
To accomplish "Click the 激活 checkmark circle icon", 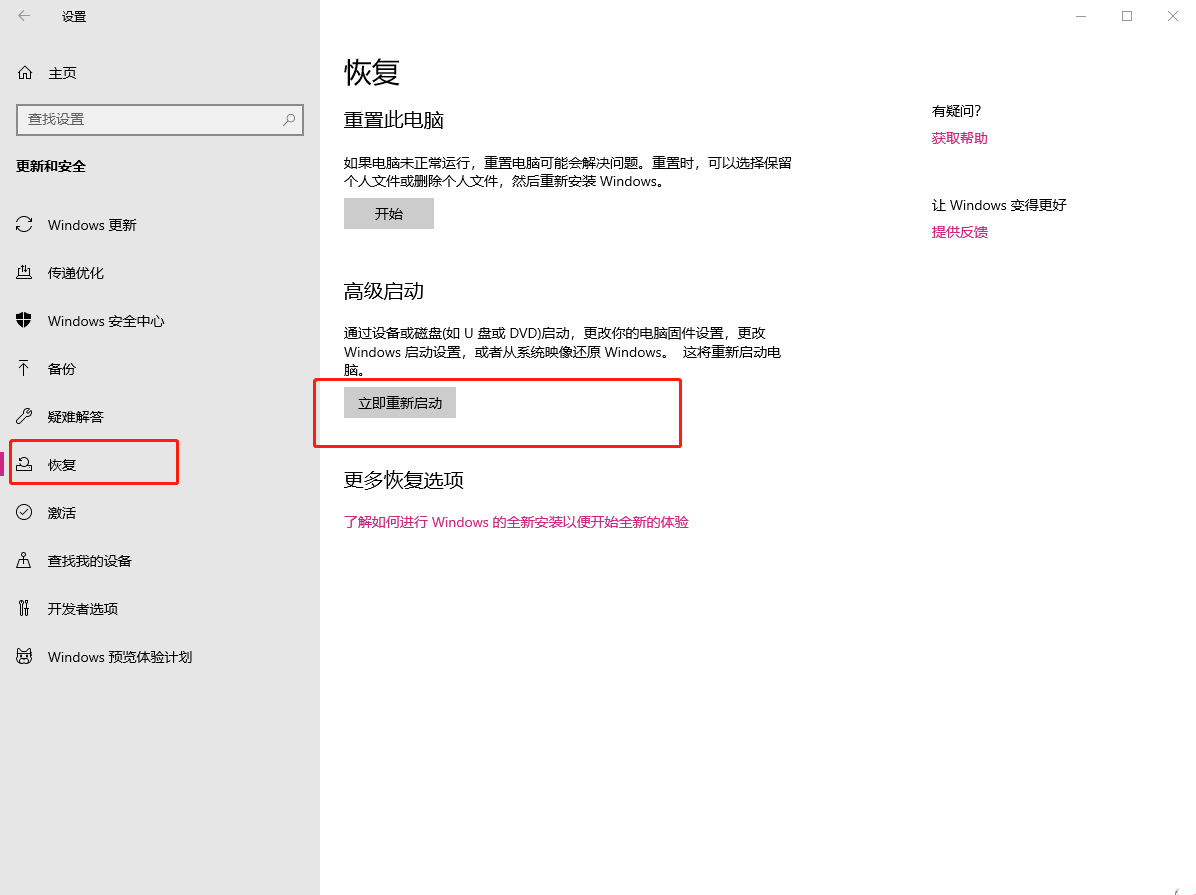I will 24,513.
